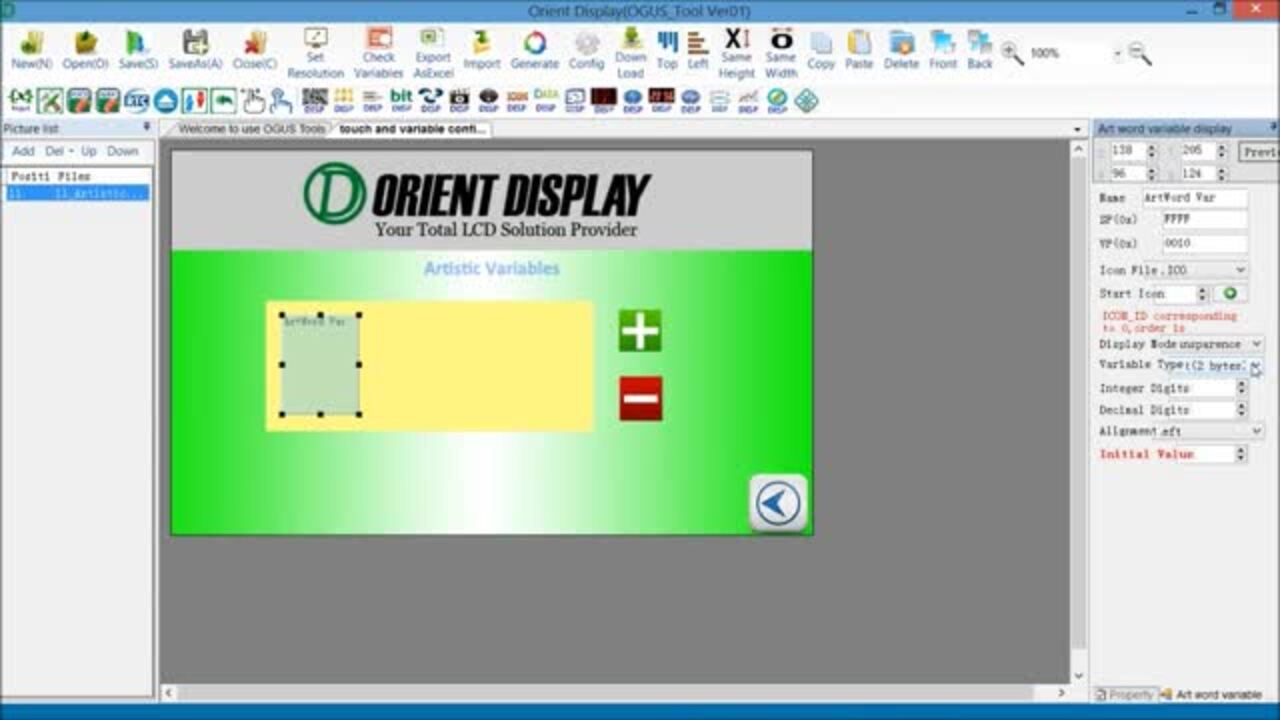The image size is (1280, 720).
Task: Click the Add menu in Picture list
Action: (x=23, y=151)
